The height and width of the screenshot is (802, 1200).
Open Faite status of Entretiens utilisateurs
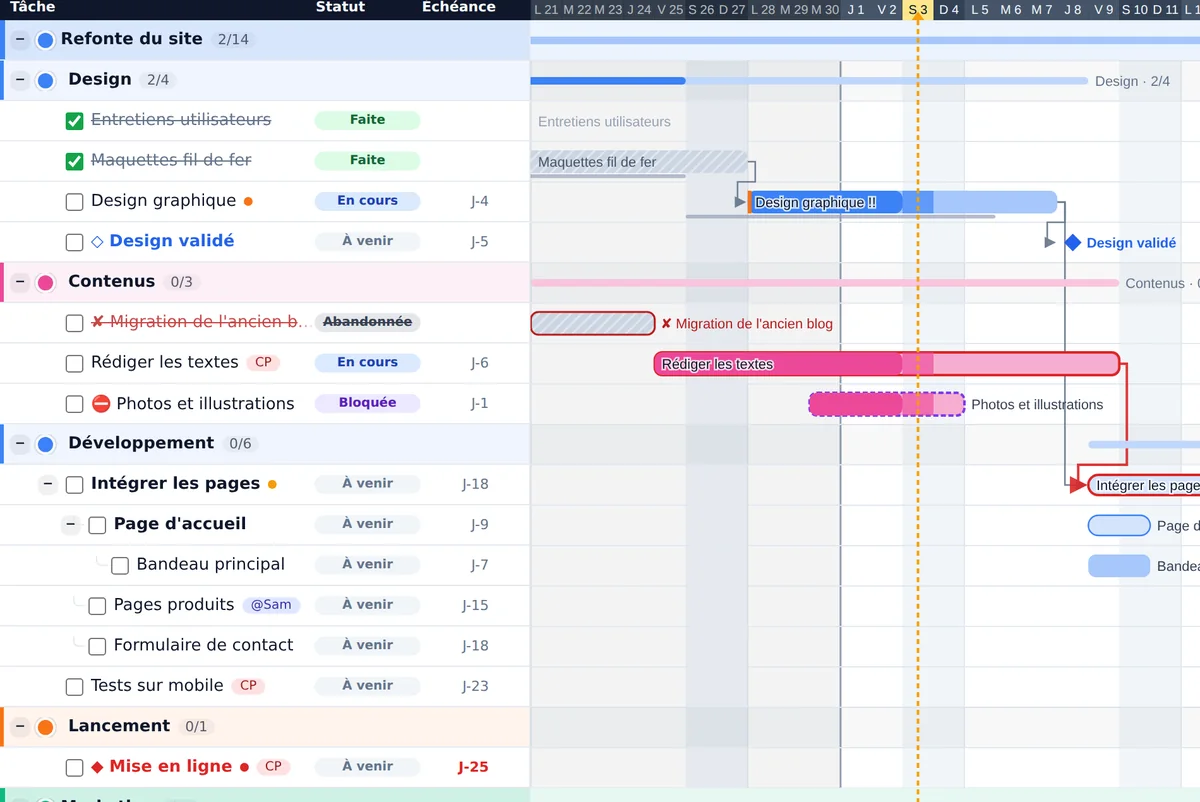(x=367, y=120)
